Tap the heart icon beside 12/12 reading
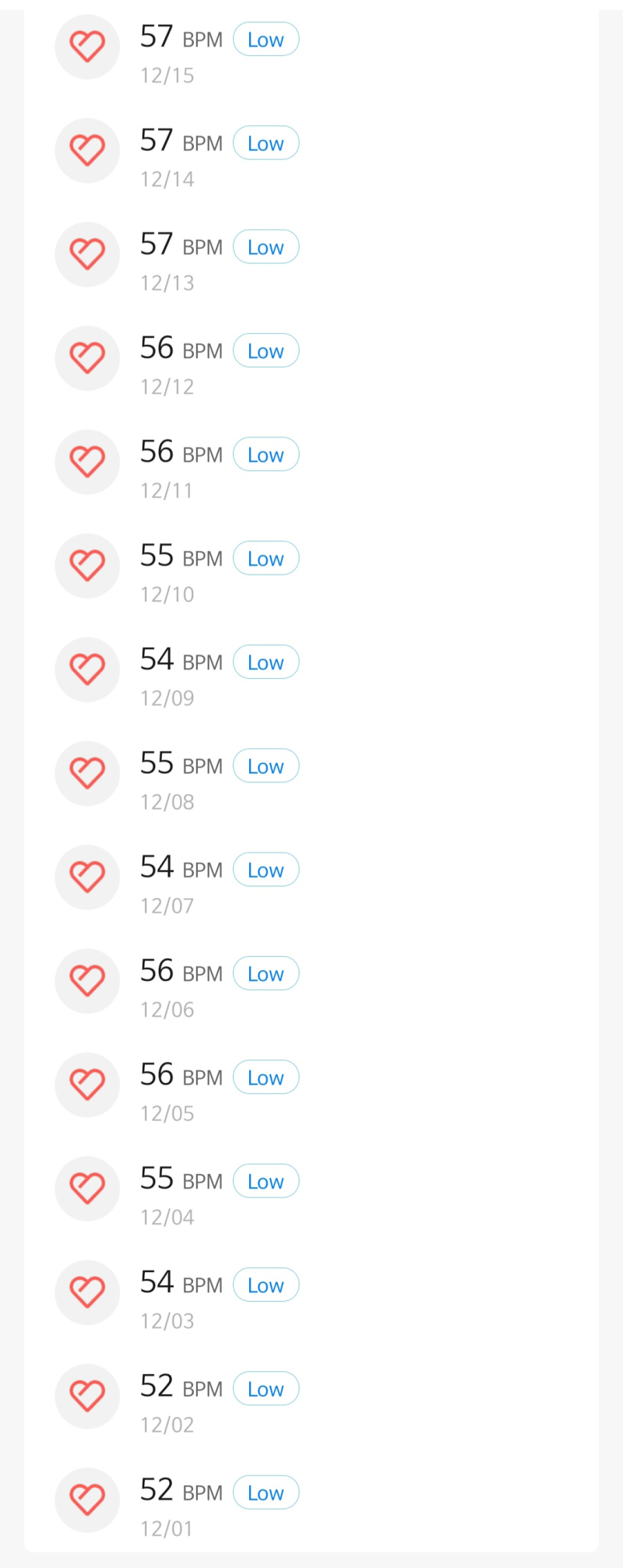The image size is (623, 1568). coord(87,358)
